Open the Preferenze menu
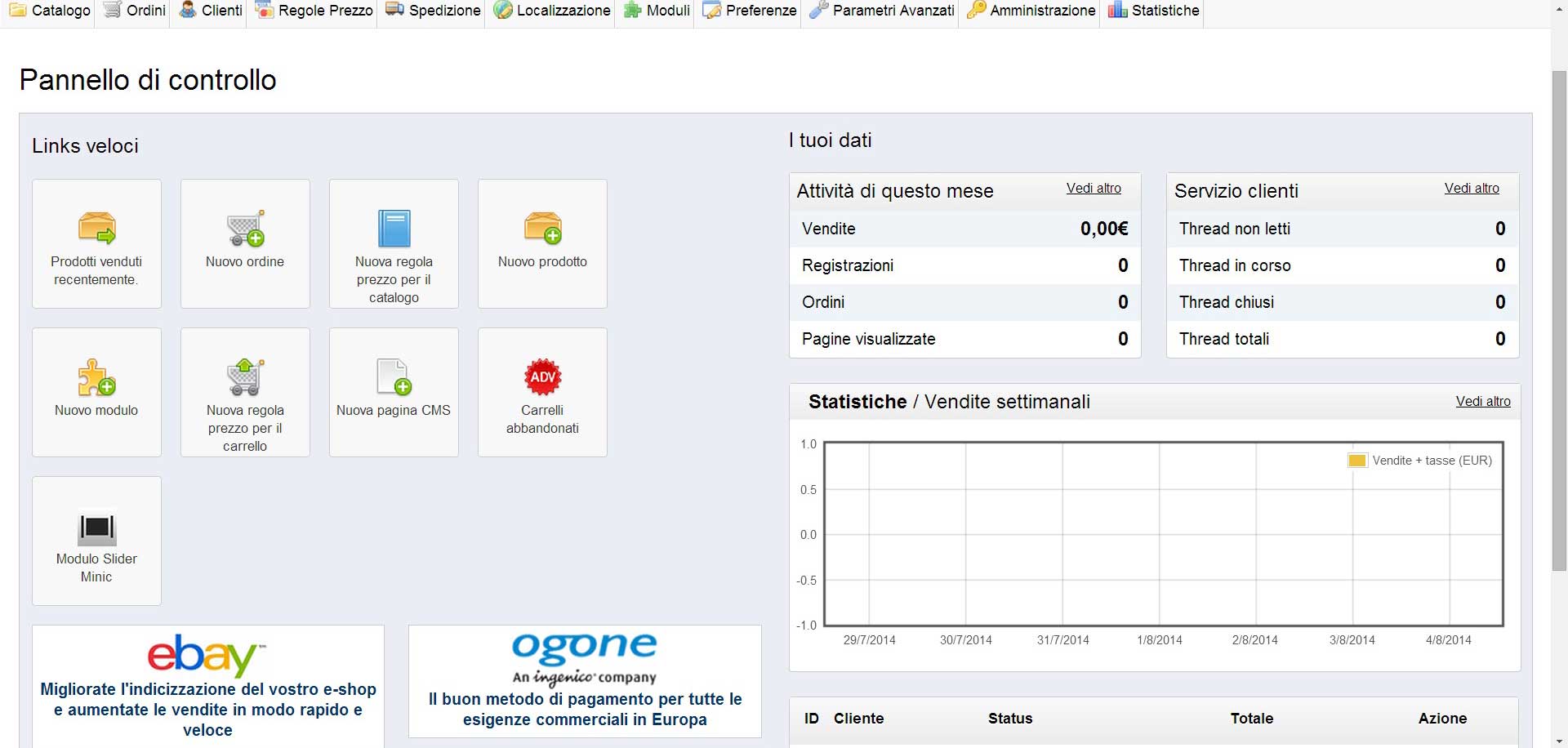The width and height of the screenshot is (1568, 748). [750, 11]
